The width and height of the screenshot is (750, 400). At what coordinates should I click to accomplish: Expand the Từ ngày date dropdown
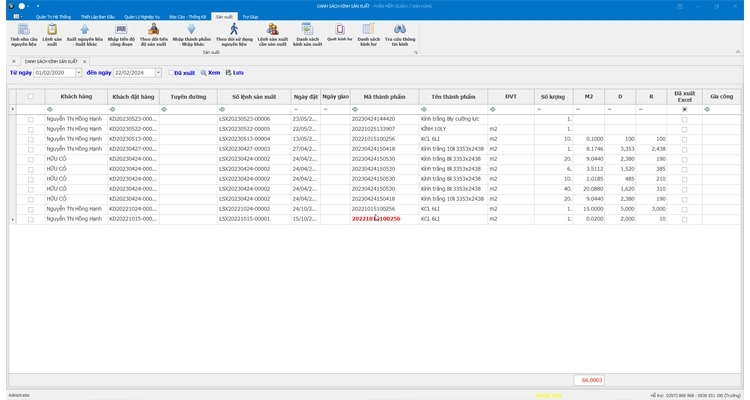click(x=79, y=73)
